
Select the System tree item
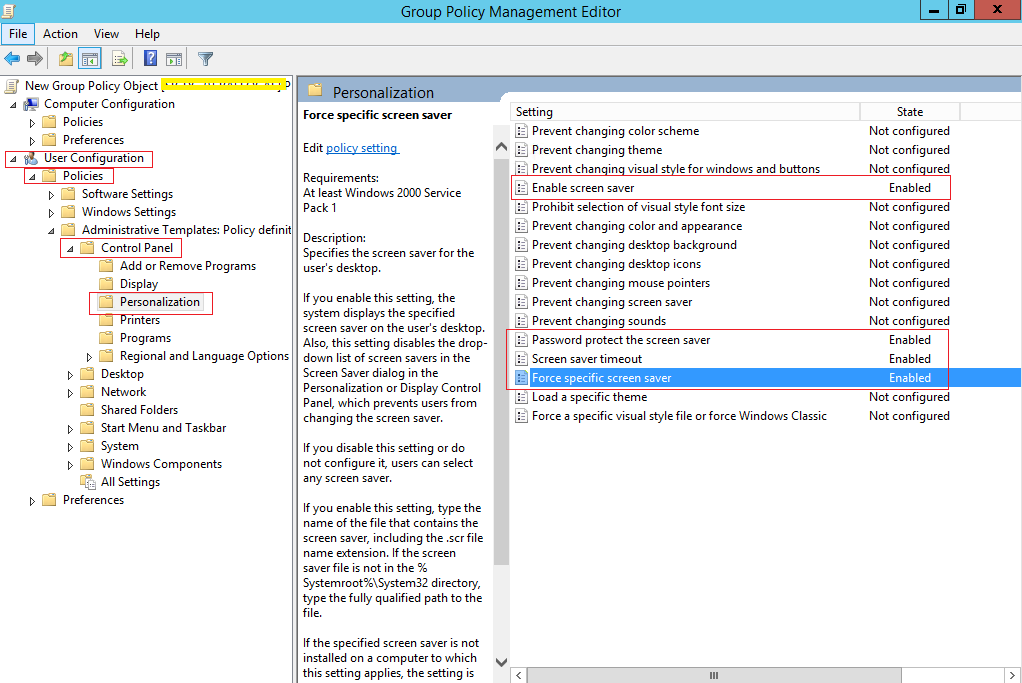(120, 446)
